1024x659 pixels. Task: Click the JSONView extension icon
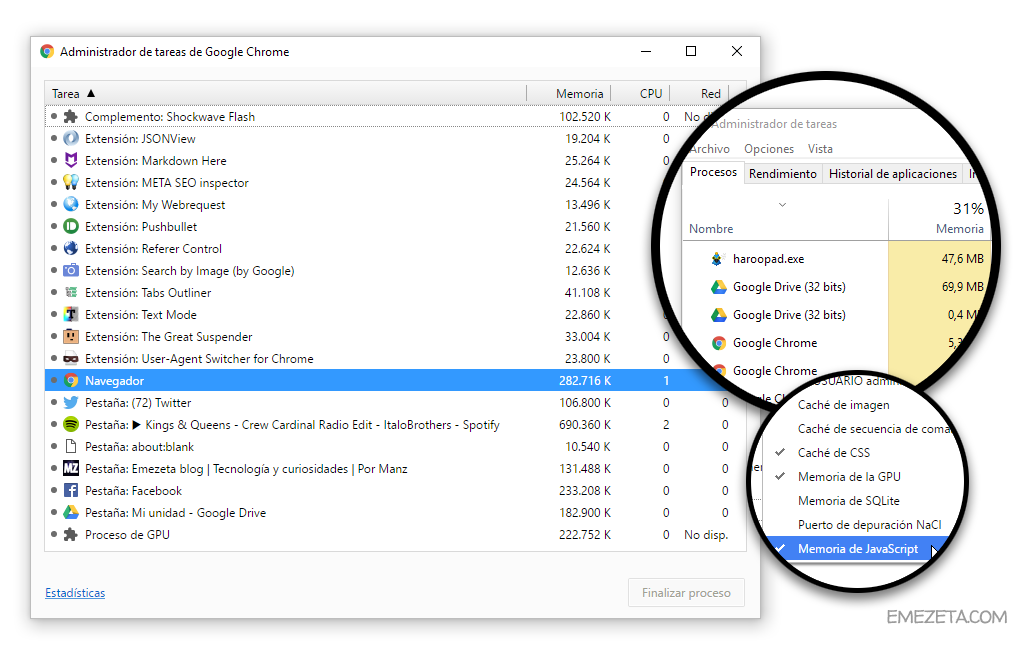(x=71, y=138)
